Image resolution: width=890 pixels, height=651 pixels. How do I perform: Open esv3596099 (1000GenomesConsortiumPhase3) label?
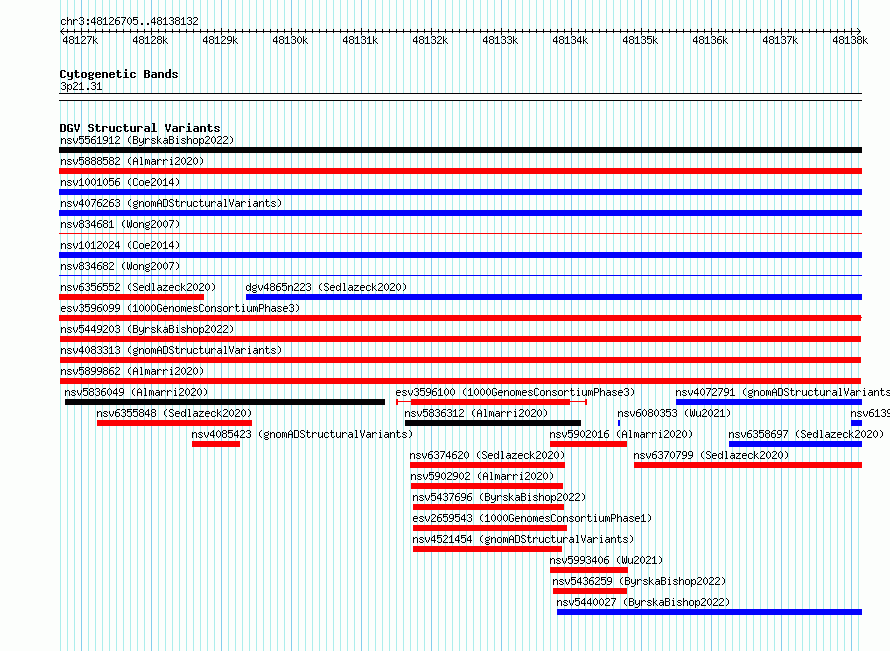tap(180, 308)
